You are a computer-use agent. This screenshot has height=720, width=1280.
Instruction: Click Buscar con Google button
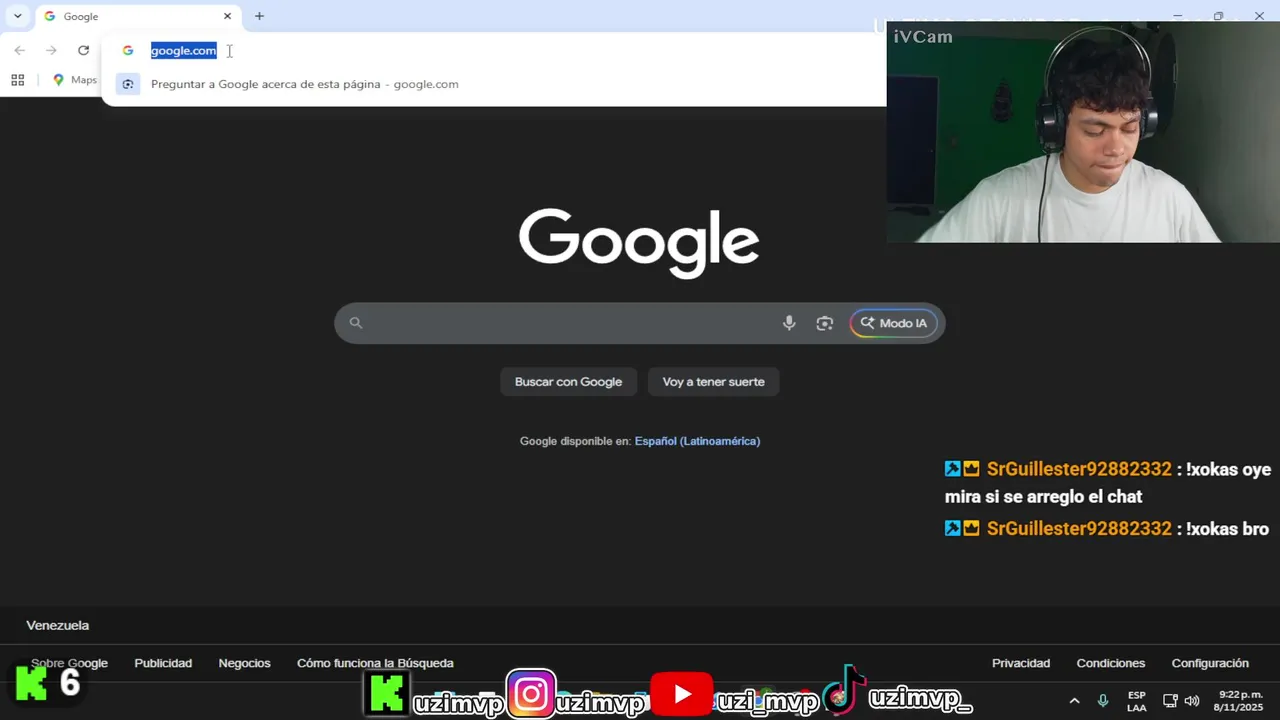(568, 382)
